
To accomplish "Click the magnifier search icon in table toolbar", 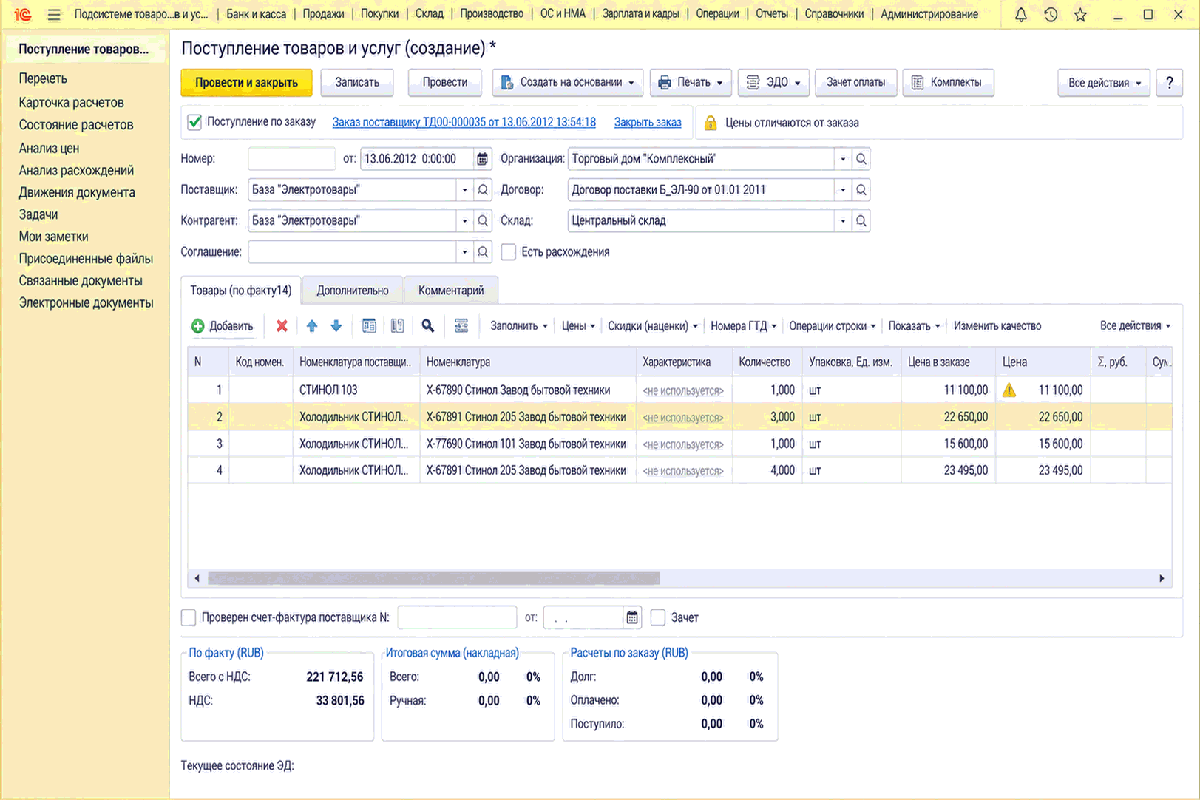I will click(428, 326).
